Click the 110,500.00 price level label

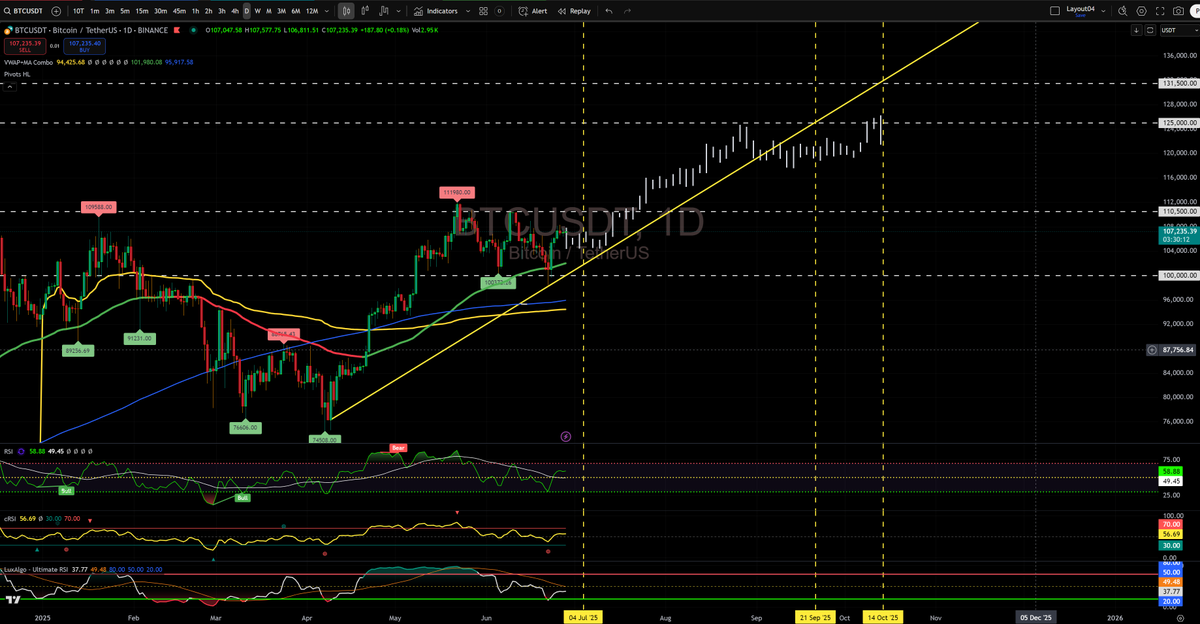pyautogui.click(x=1178, y=212)
